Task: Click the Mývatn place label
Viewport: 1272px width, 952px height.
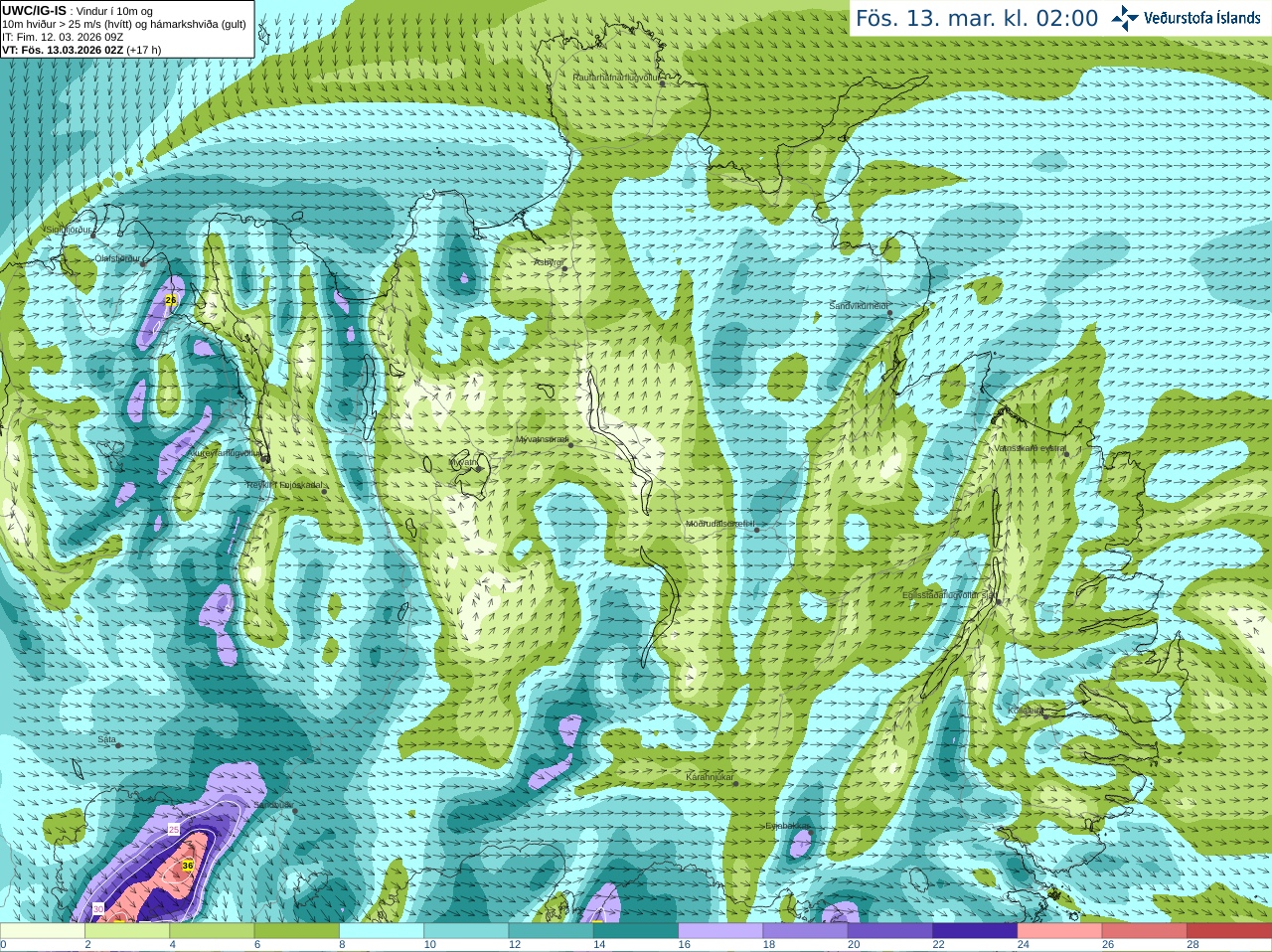Action: coord(464,462)
